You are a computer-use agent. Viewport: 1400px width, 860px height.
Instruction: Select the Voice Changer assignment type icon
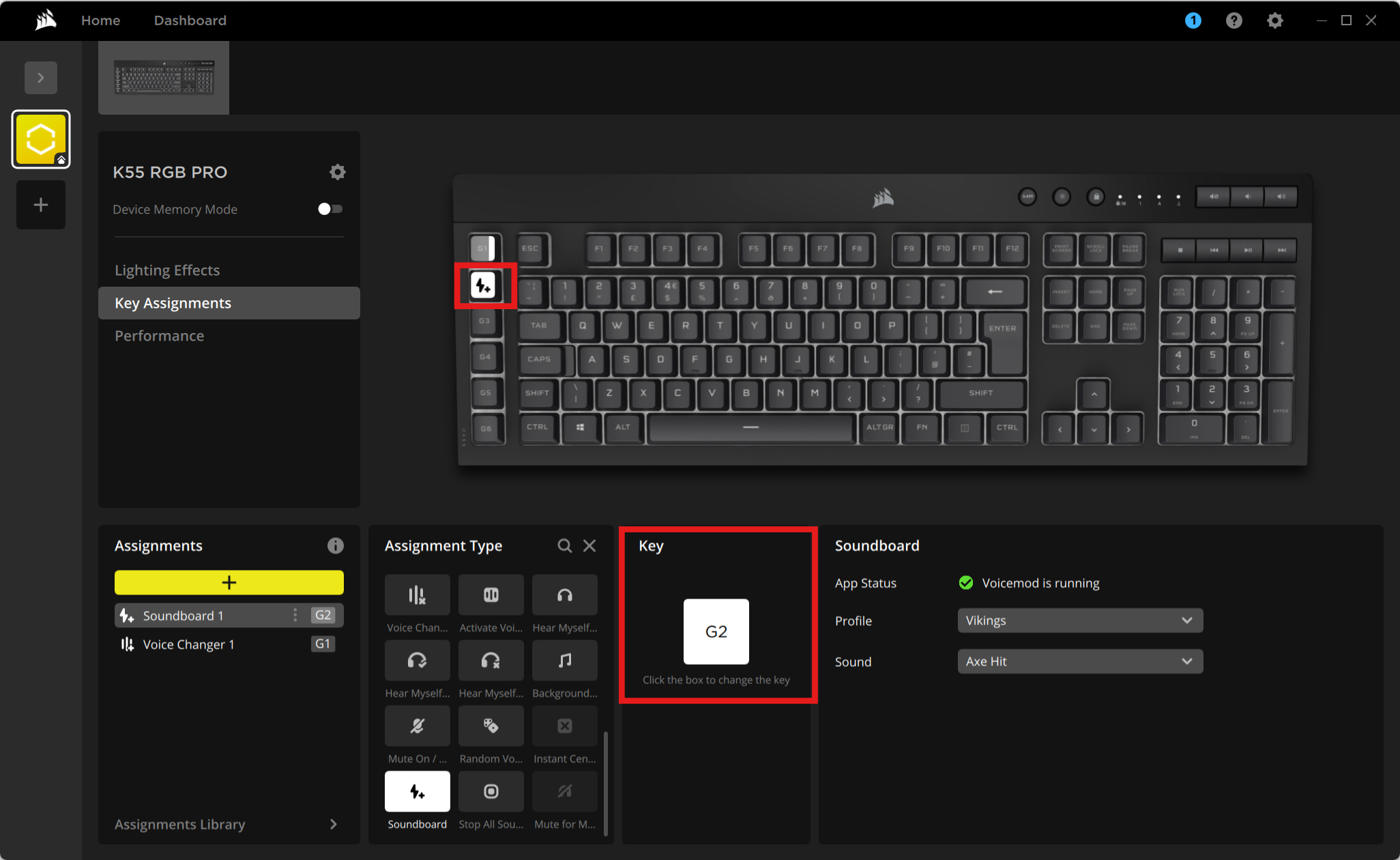coord(417,595)
